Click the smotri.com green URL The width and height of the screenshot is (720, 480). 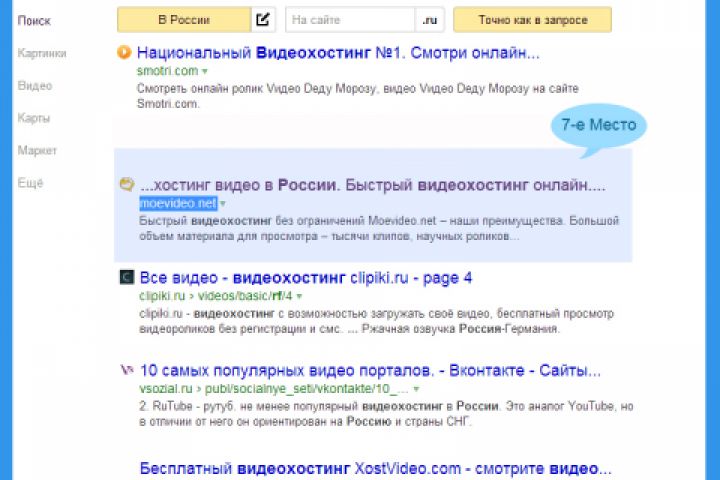168,71
